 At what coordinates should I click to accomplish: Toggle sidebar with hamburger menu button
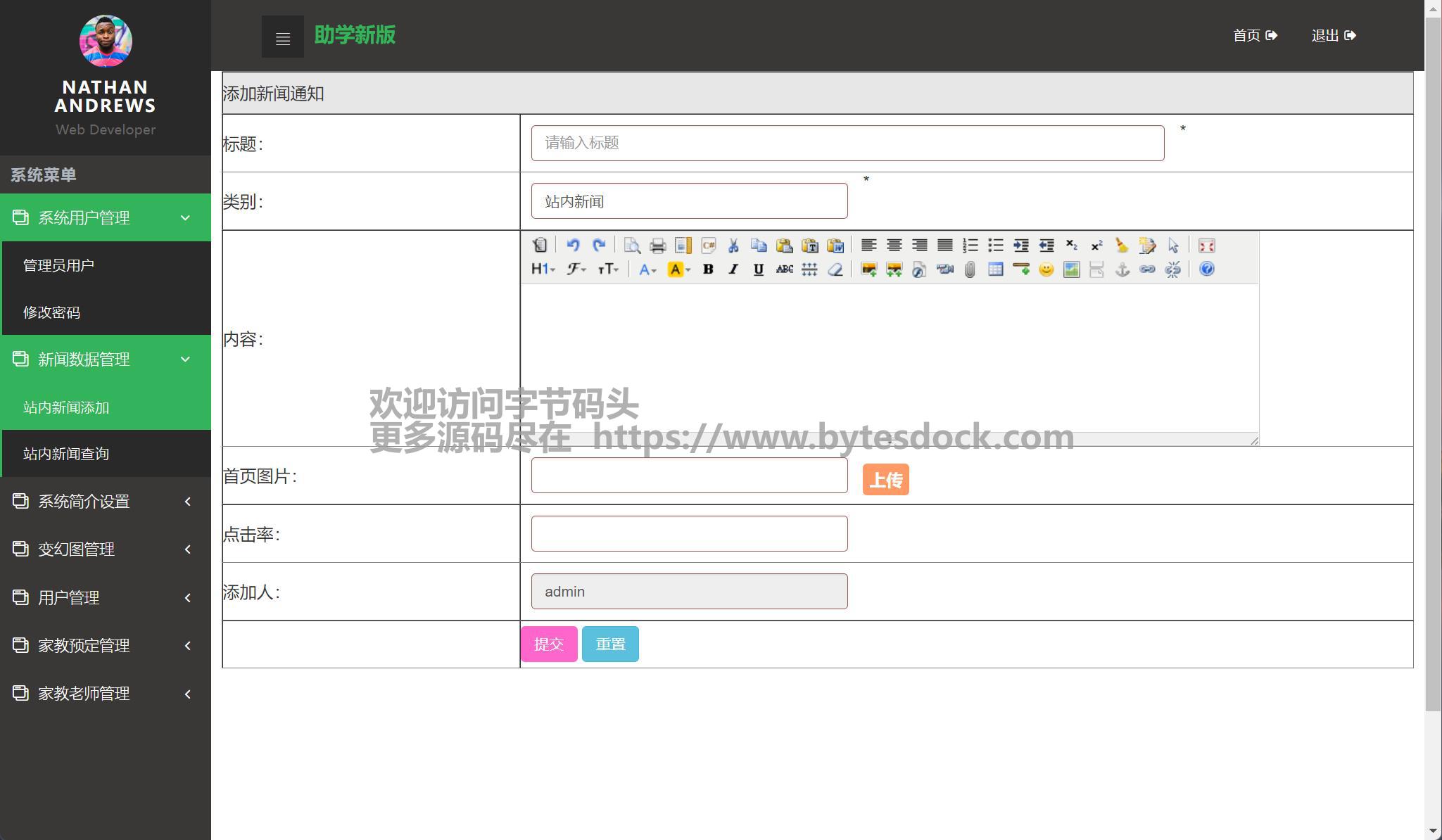point(282,37)
